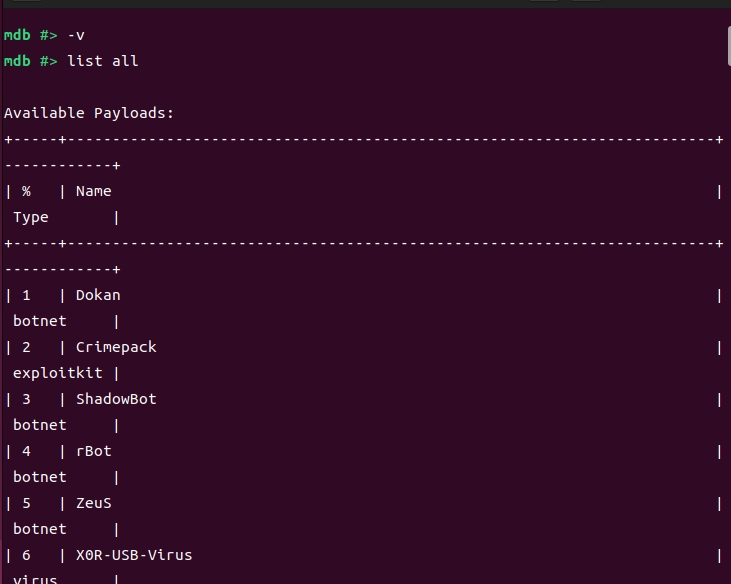
Task: Click the 'botnet' type under ShadowBot
Action: point(40,425)
